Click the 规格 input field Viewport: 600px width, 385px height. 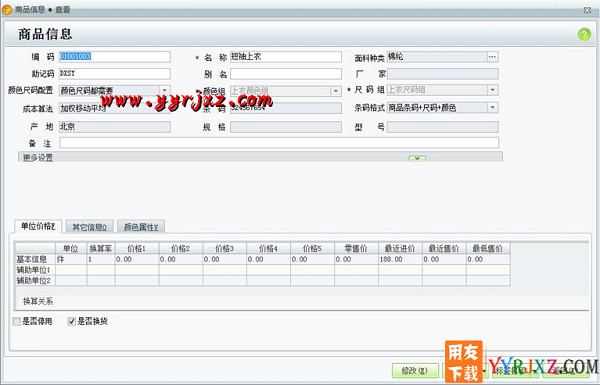[286, 127]
